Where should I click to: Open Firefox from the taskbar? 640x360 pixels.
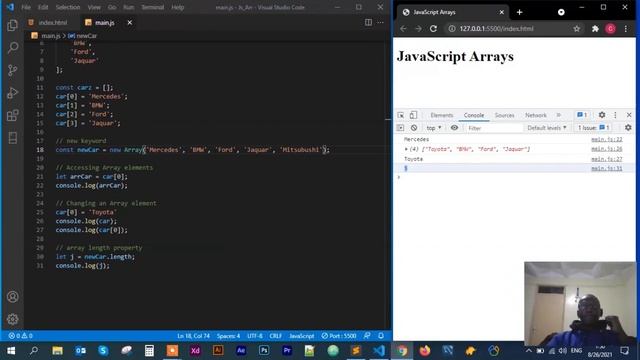click(x=424, y=351)
